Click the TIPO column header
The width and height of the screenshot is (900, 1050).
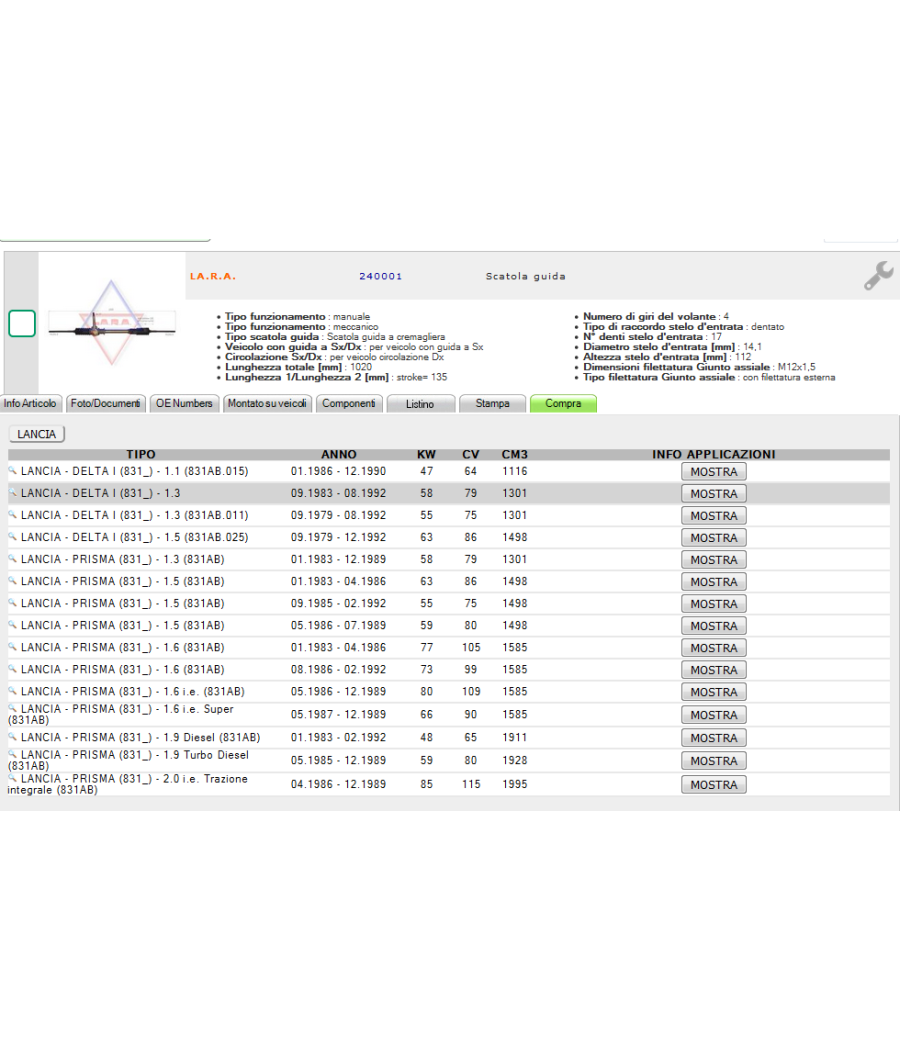coord(141,455)
